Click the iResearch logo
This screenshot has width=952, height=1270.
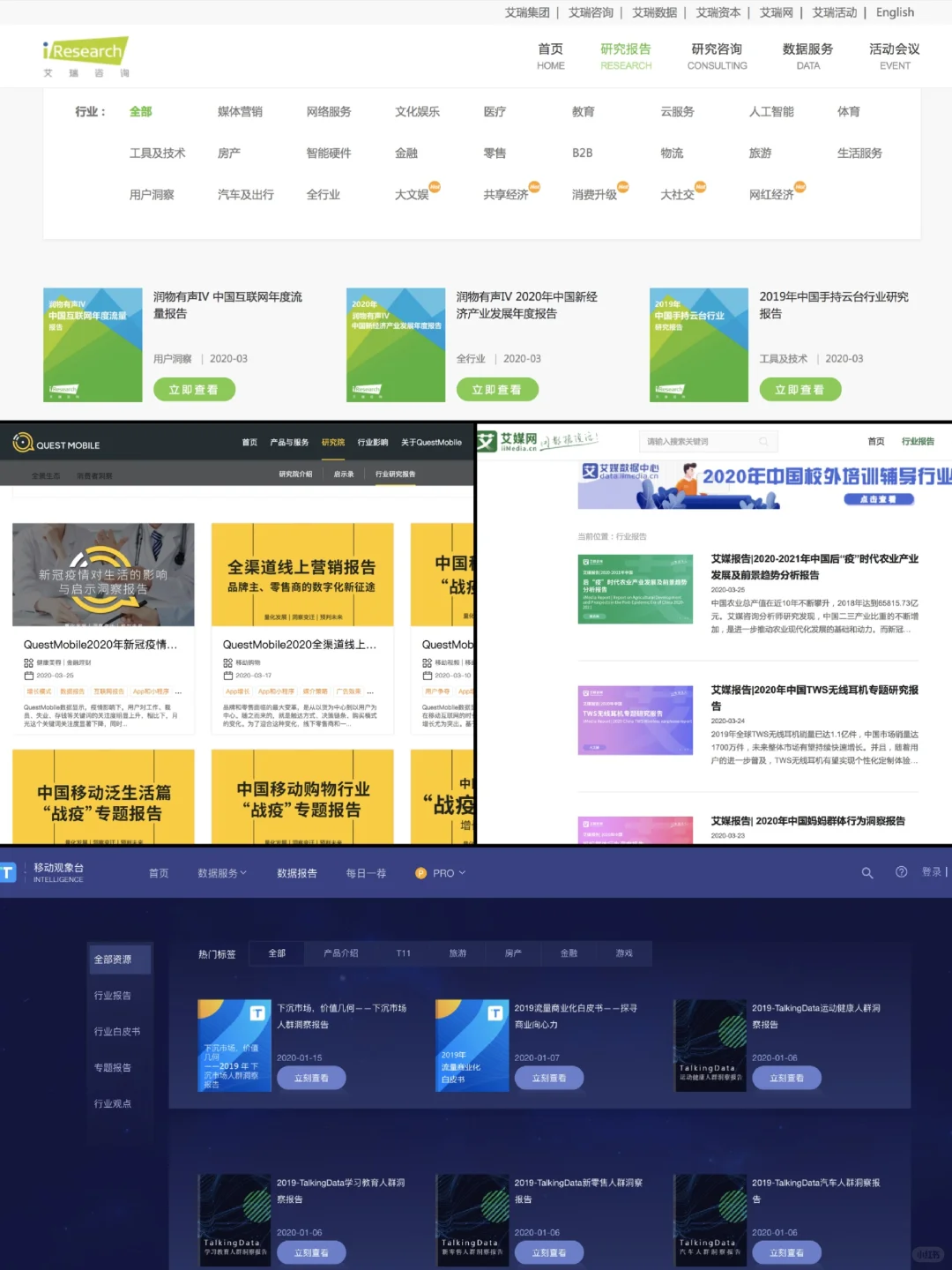[86, 57]
